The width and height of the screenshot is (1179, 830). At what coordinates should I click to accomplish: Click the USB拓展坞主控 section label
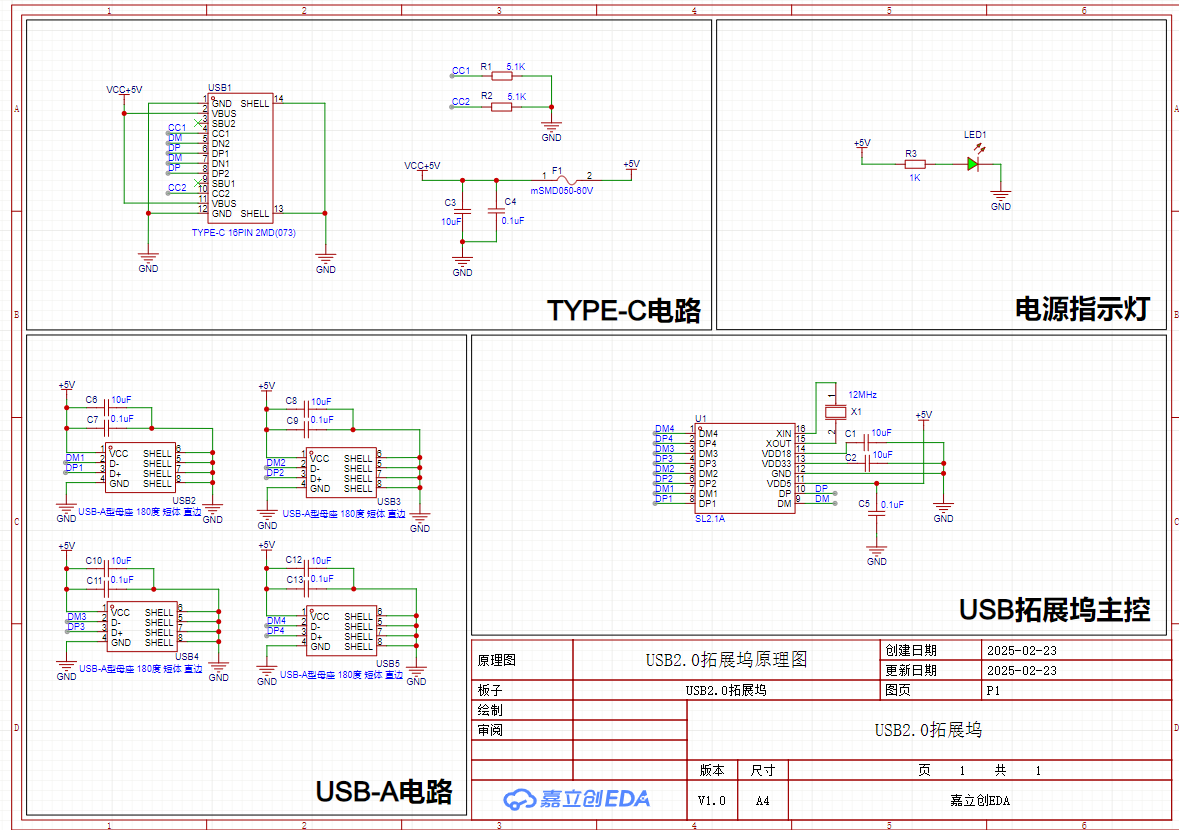1054,609
